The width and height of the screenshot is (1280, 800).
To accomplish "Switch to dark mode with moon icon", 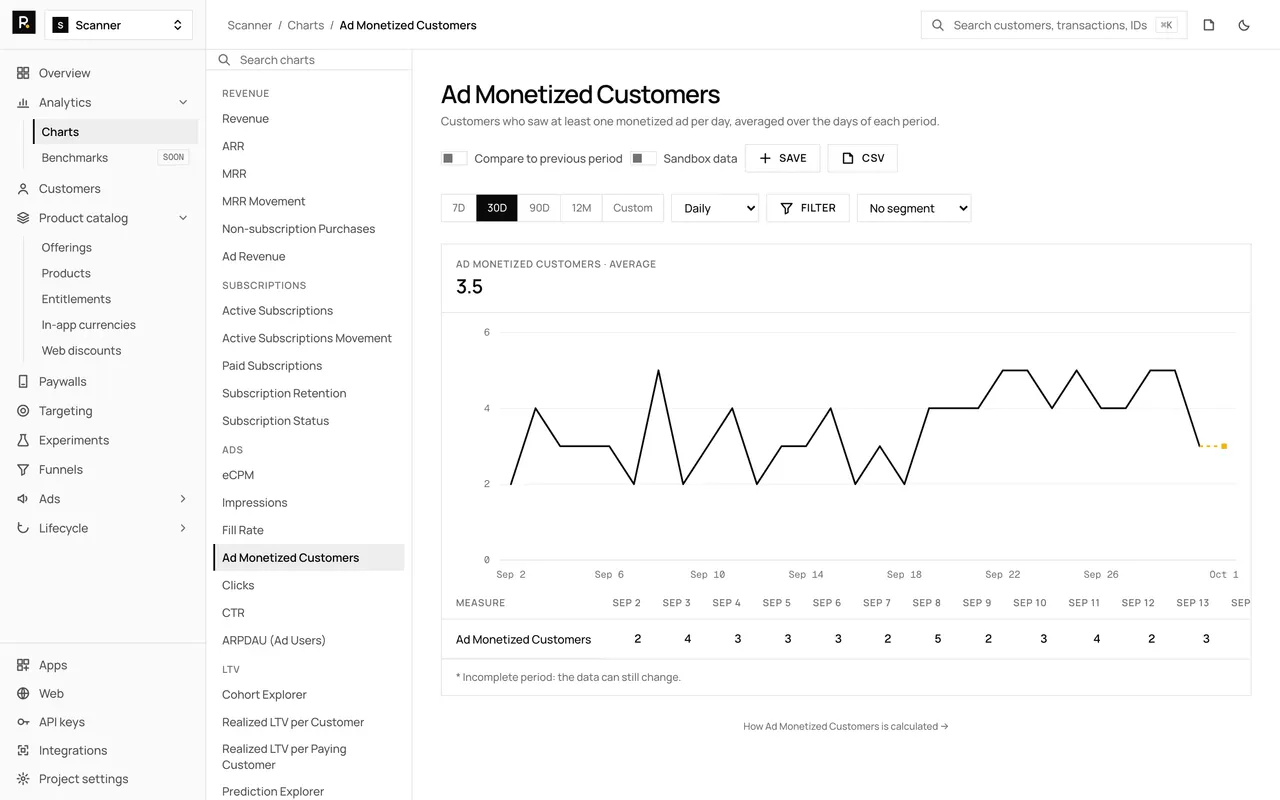I will 1244,25.
